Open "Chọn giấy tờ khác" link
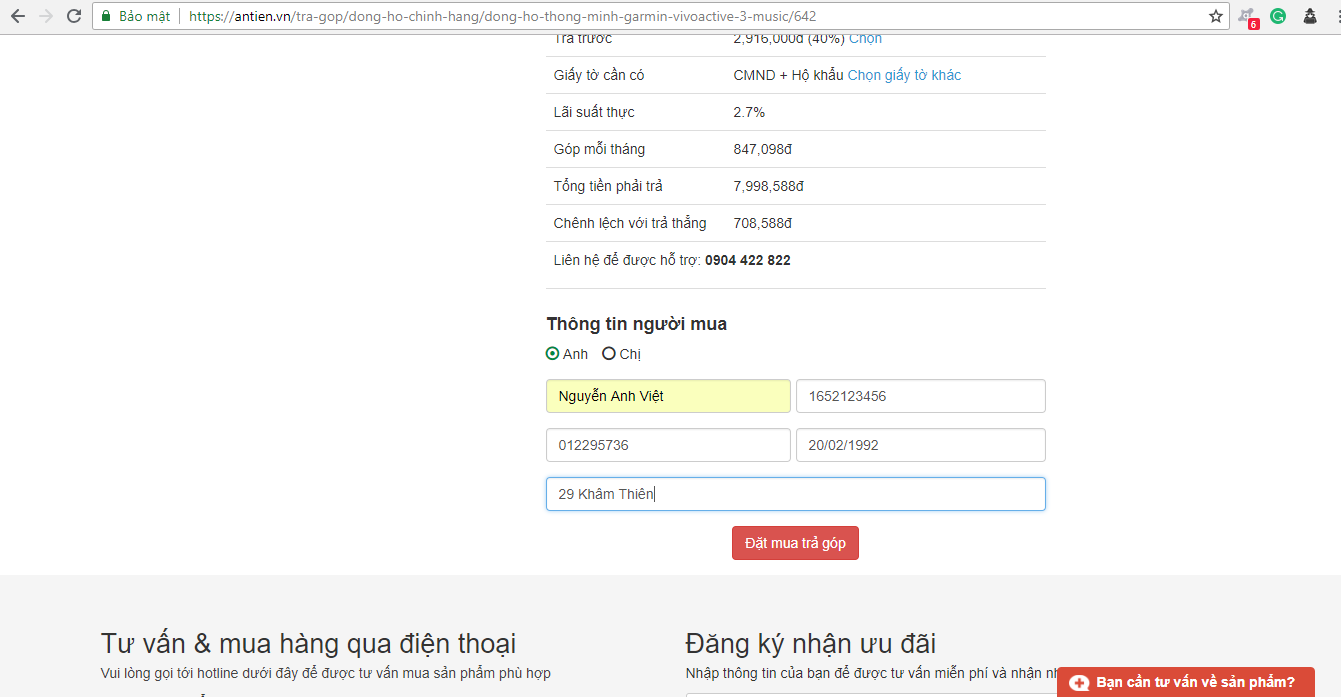Screen dimensions: 1341x697 coord(904,75)
